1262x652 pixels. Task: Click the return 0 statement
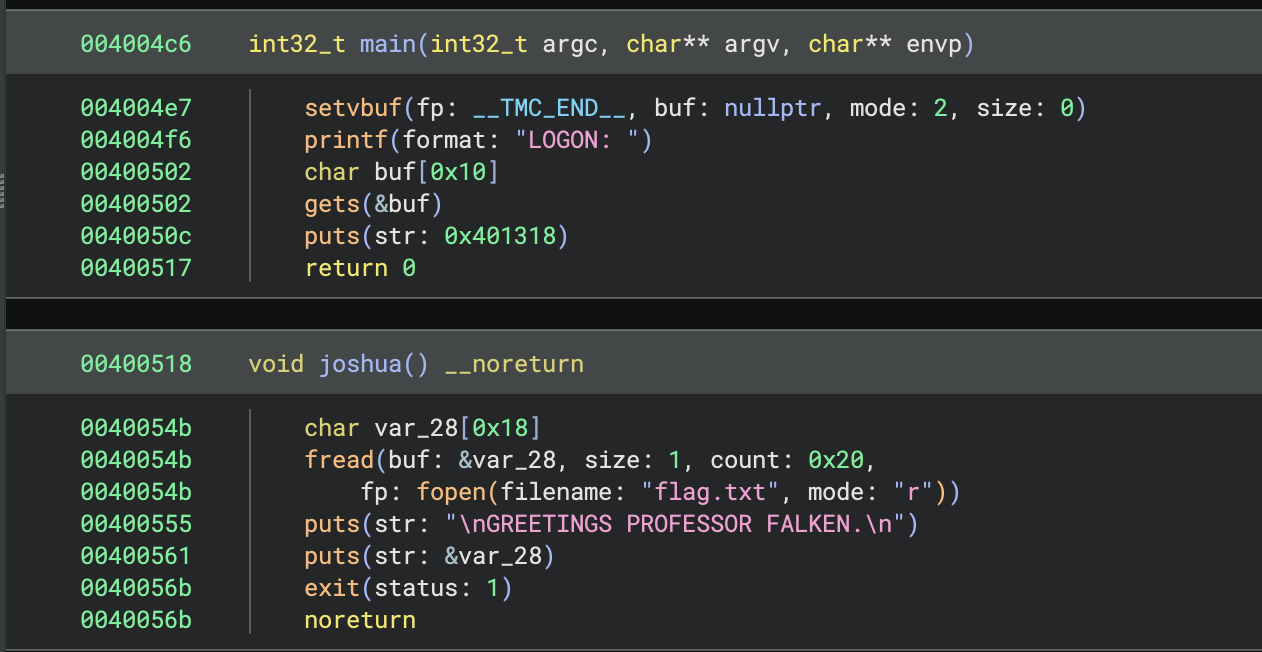tap(360, 268)
